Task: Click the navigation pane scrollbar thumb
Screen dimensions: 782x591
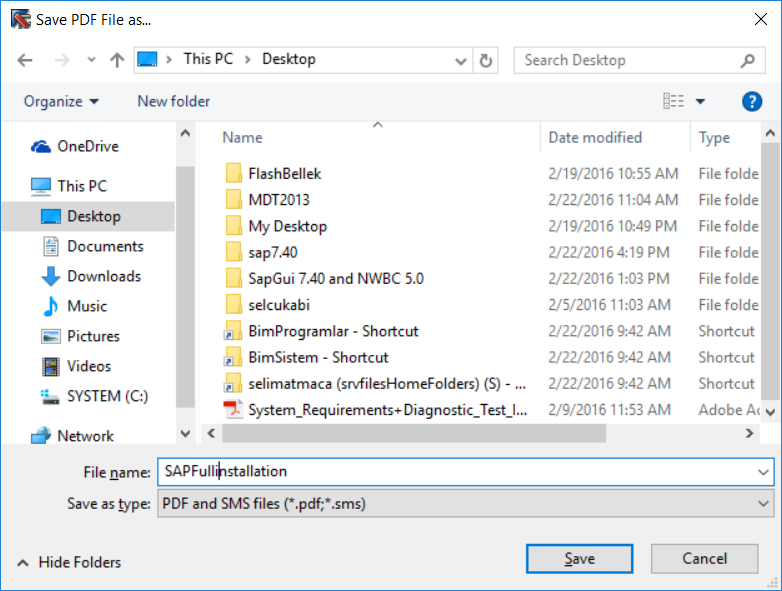Action: click(x=186, y=287)
